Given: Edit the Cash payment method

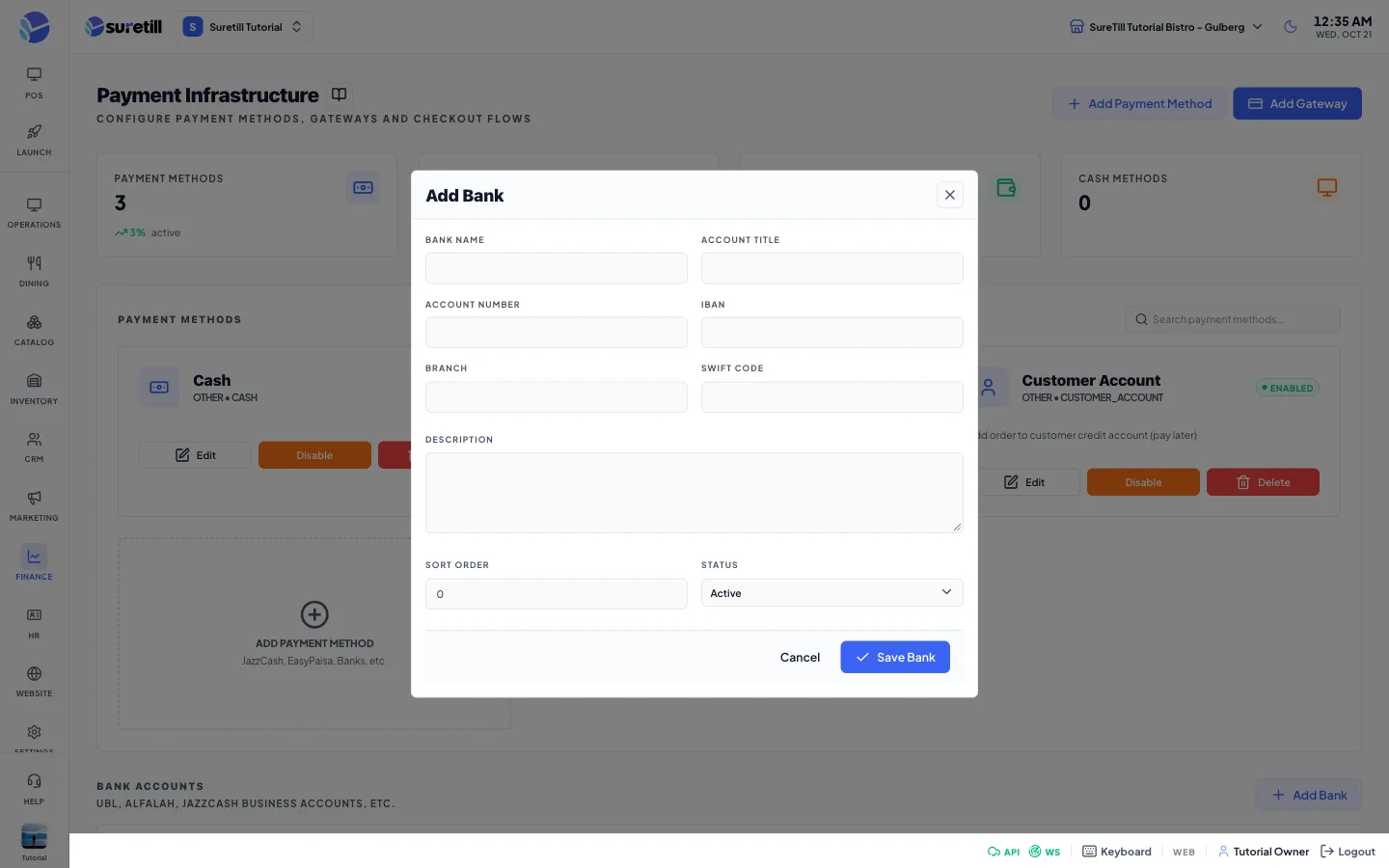Looking at the screenshot, I should (195, 455).
